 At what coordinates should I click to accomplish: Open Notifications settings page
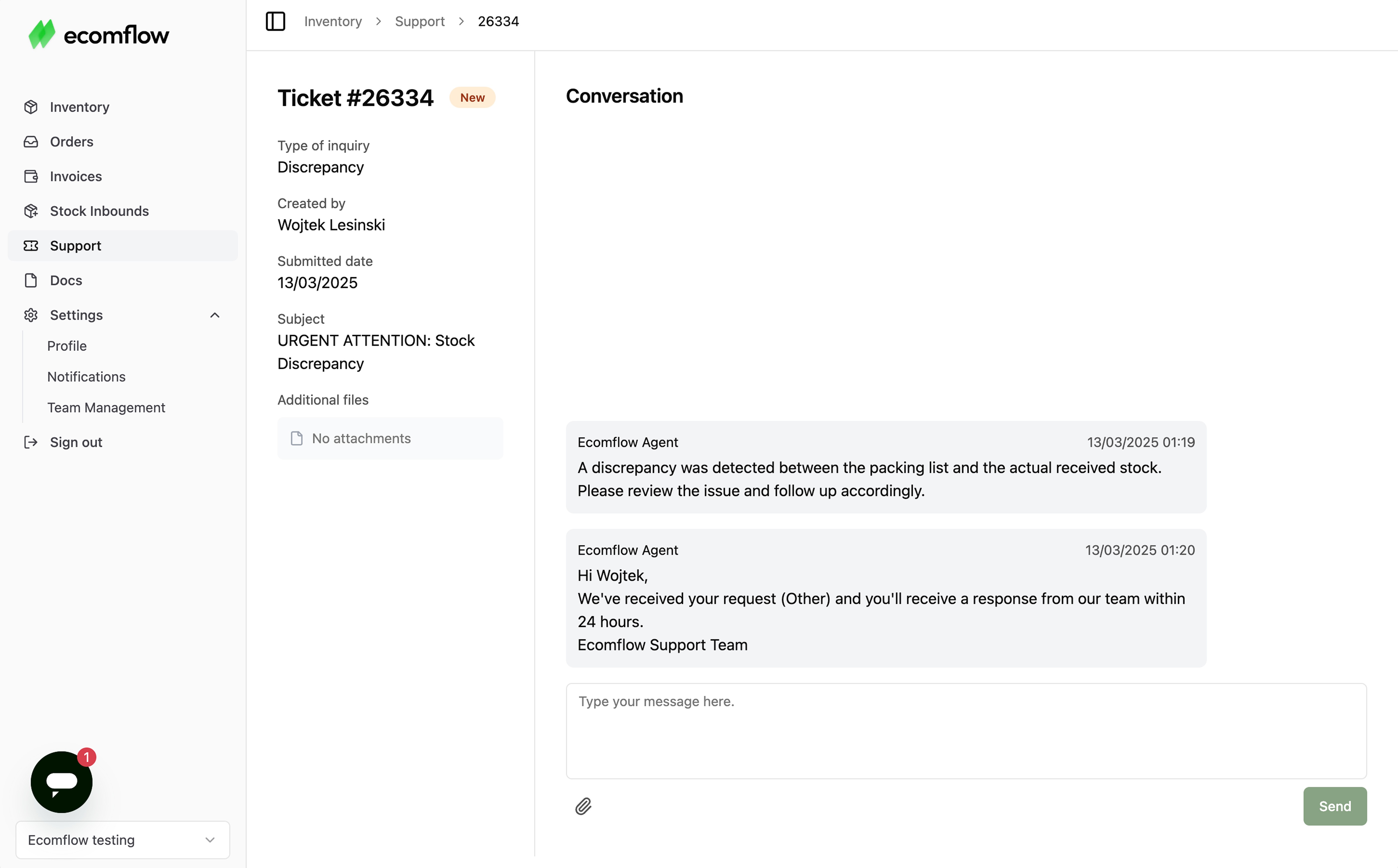click(x=86, y=377)
